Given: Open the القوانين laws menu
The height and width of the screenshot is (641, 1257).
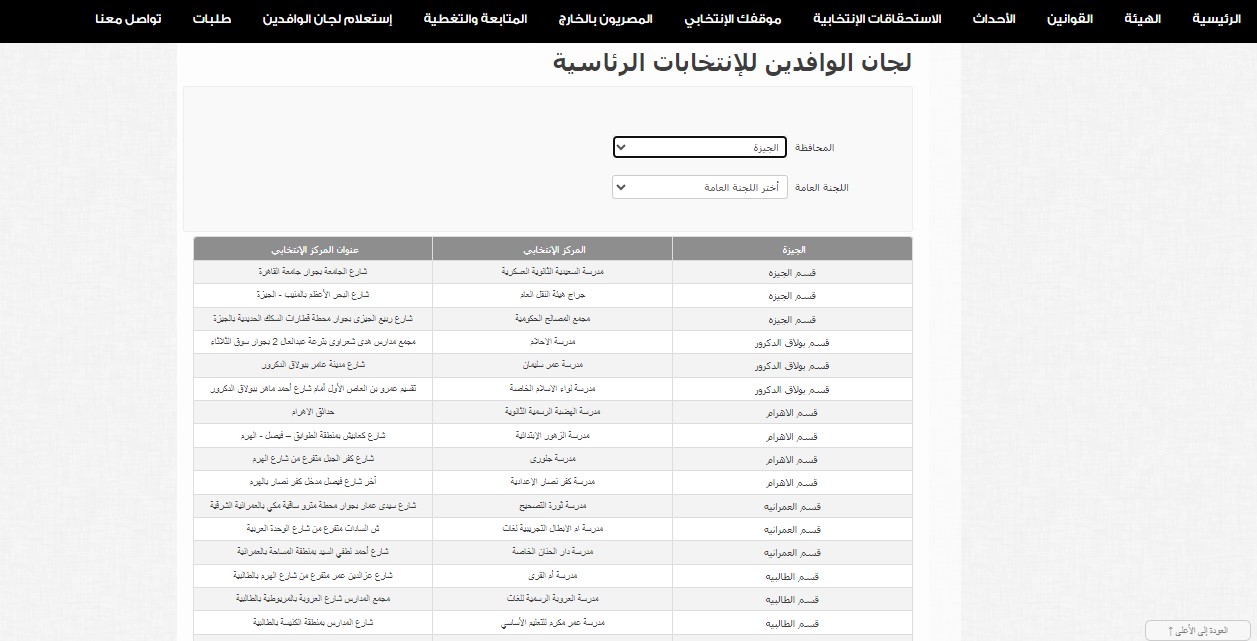Looking at the screenshot, I should tap(1071, 19).
